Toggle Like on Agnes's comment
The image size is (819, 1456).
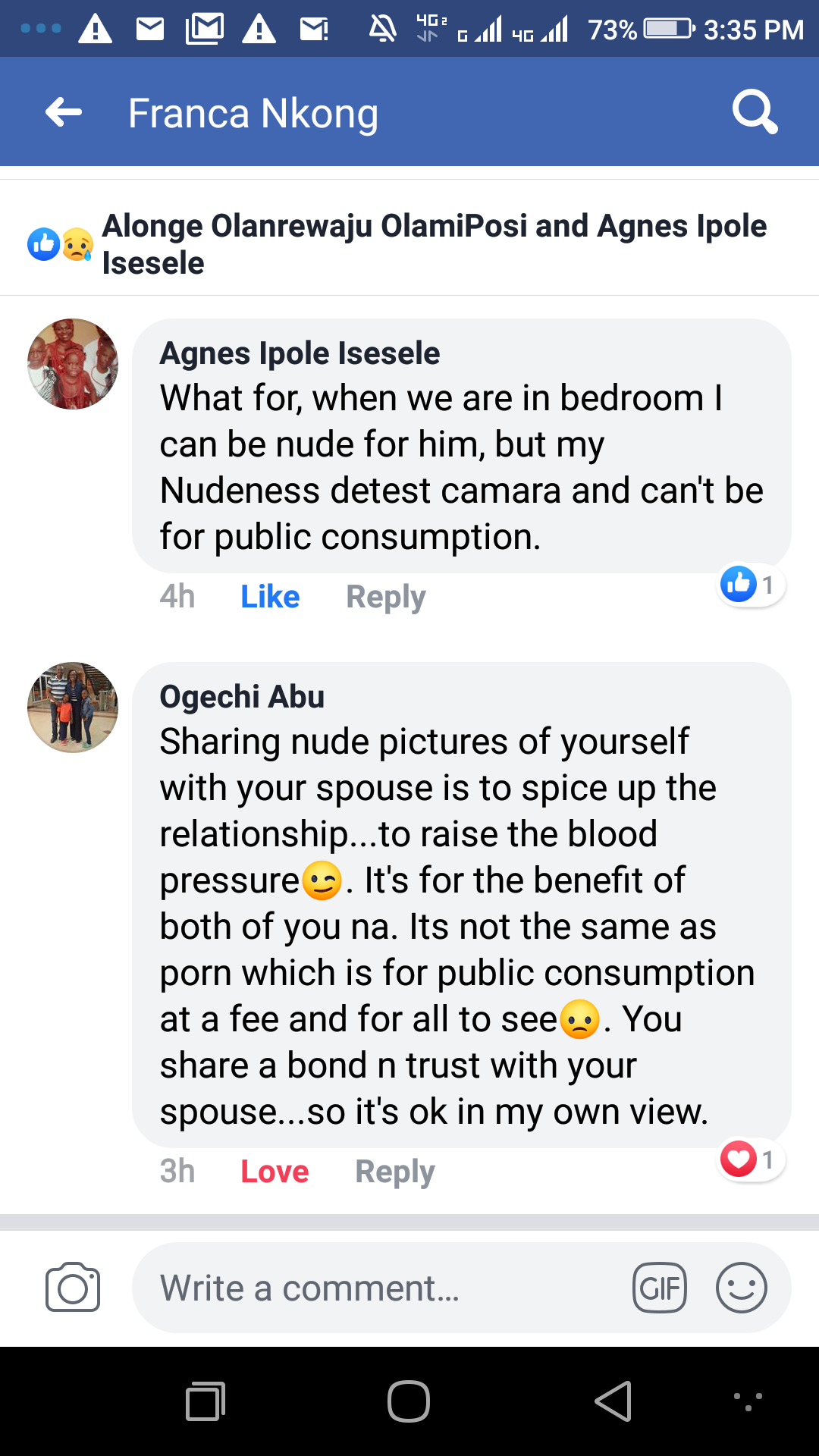[270, 597]
